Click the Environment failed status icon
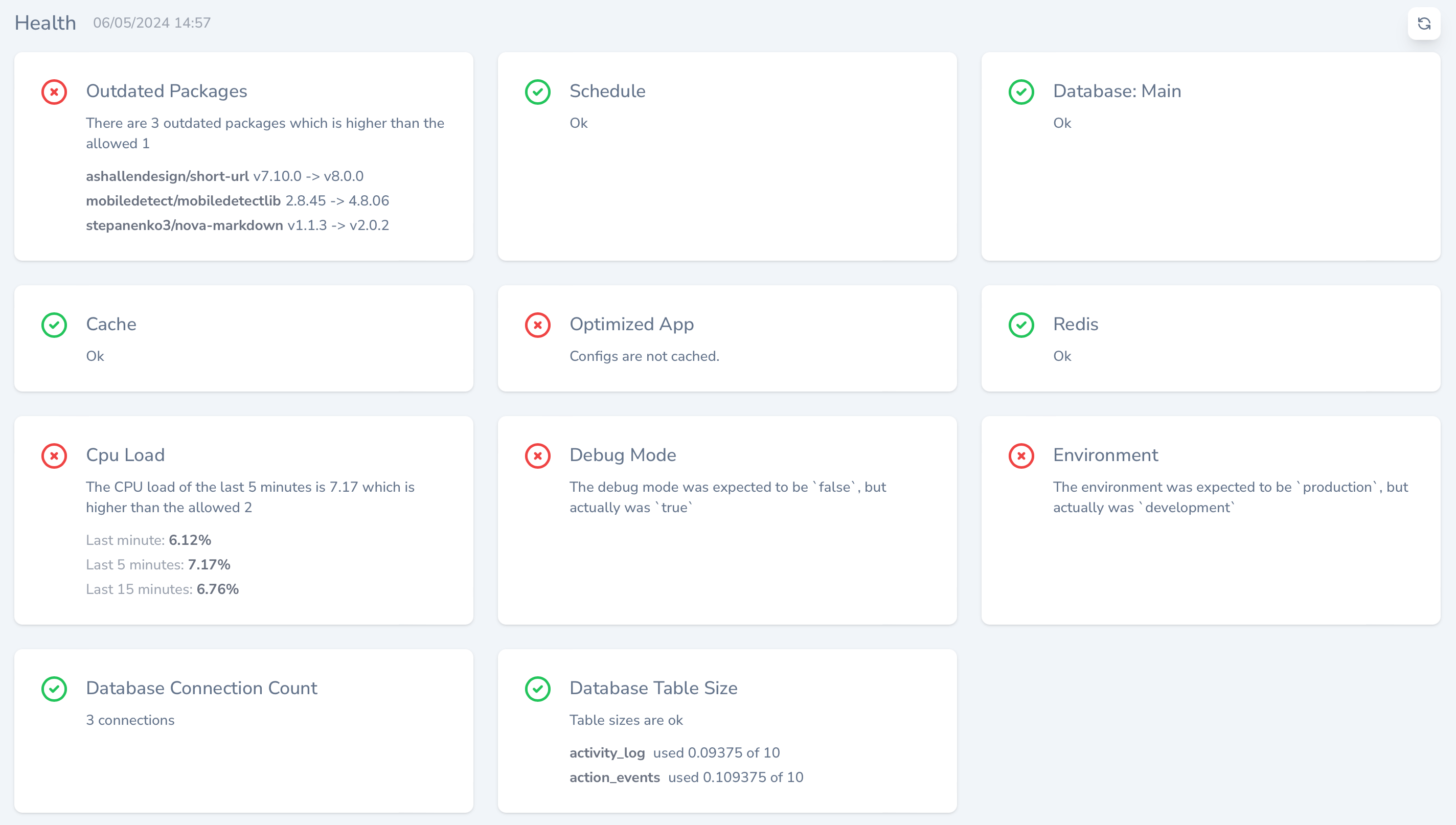The image size is (1456, 825). click(1021, 455)
